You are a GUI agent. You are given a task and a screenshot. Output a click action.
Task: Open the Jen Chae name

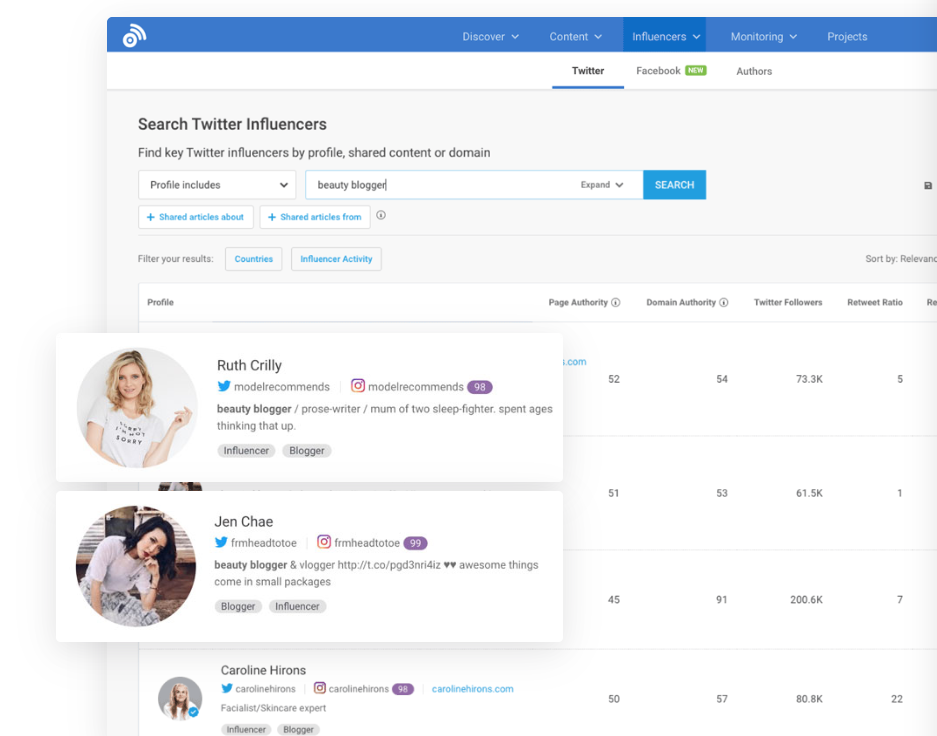point(244,522)
